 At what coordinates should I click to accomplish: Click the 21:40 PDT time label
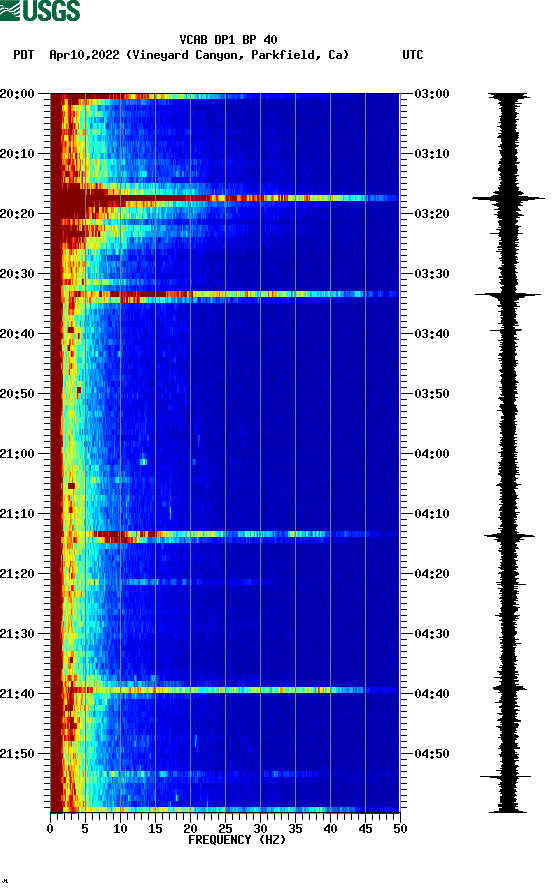coord(17,694)
